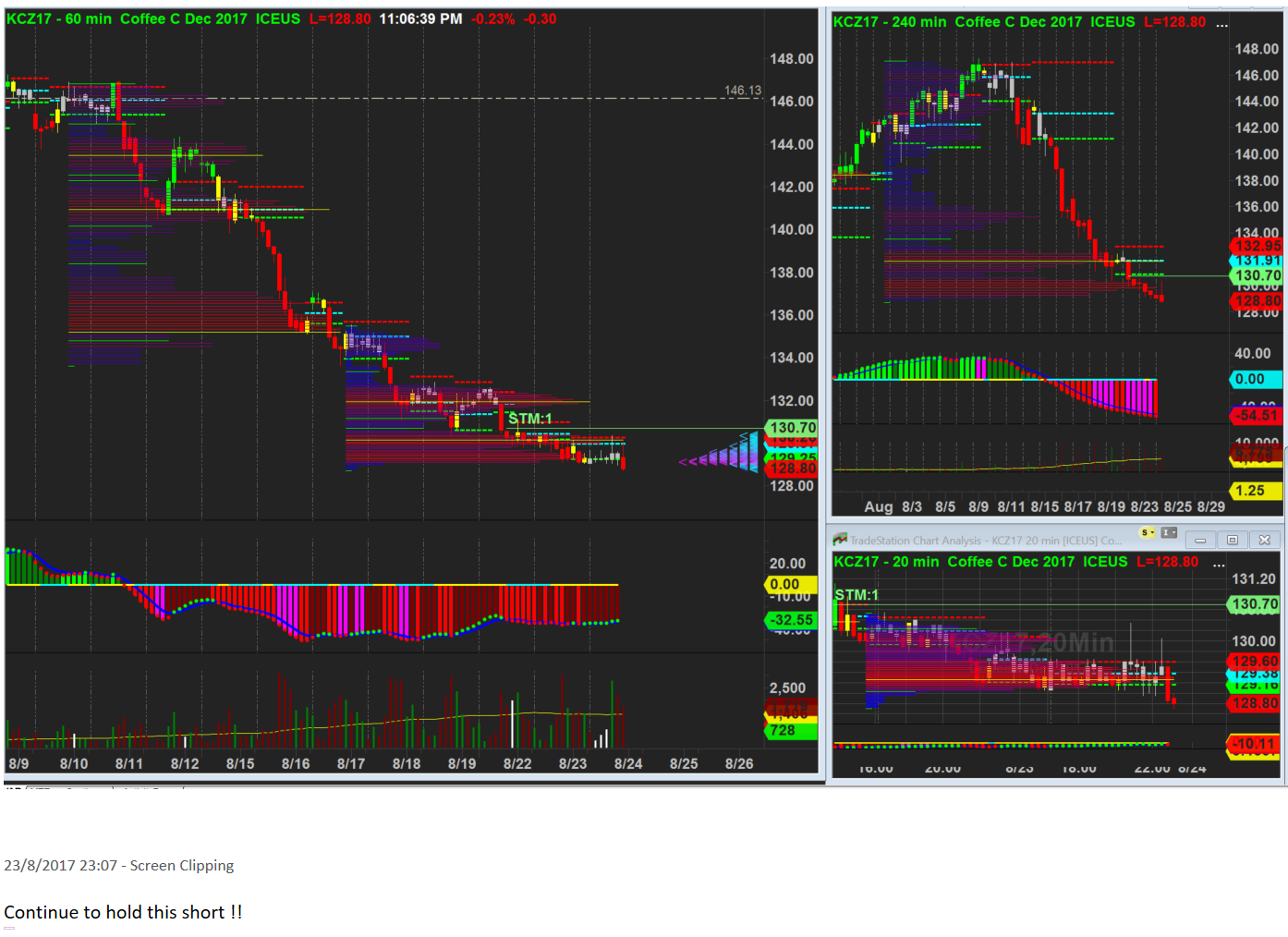Click the "KCZ17 - 240 min" chart title
The image size is (1288, 937).
[890, 22]
